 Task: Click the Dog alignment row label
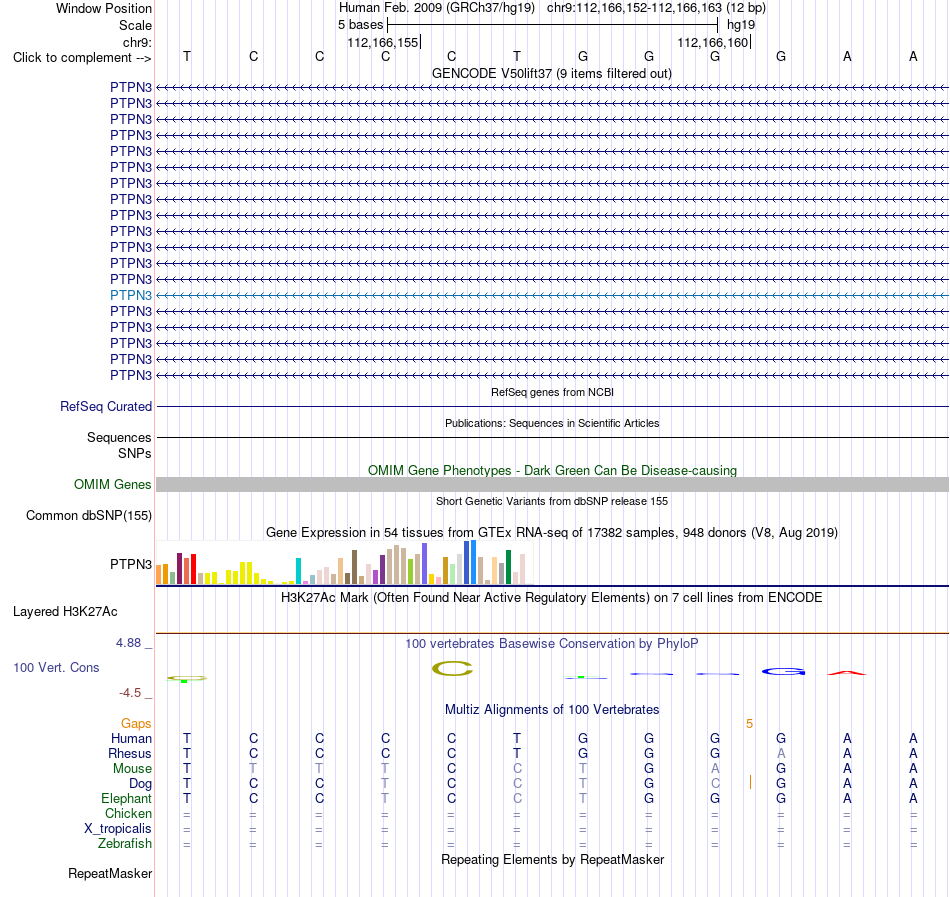(141, 784)
